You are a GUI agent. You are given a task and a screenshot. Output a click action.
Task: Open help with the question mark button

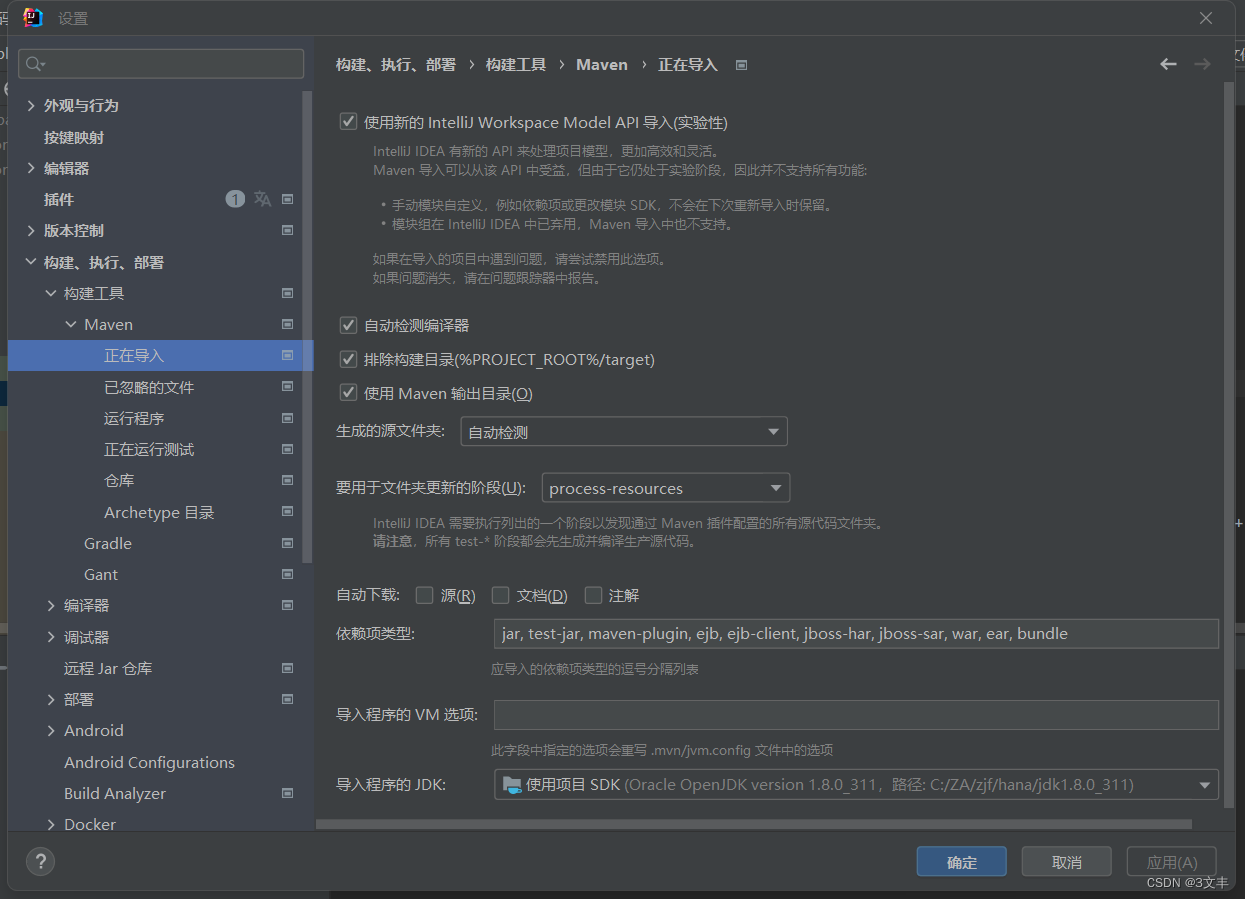(x=40, y=862)
